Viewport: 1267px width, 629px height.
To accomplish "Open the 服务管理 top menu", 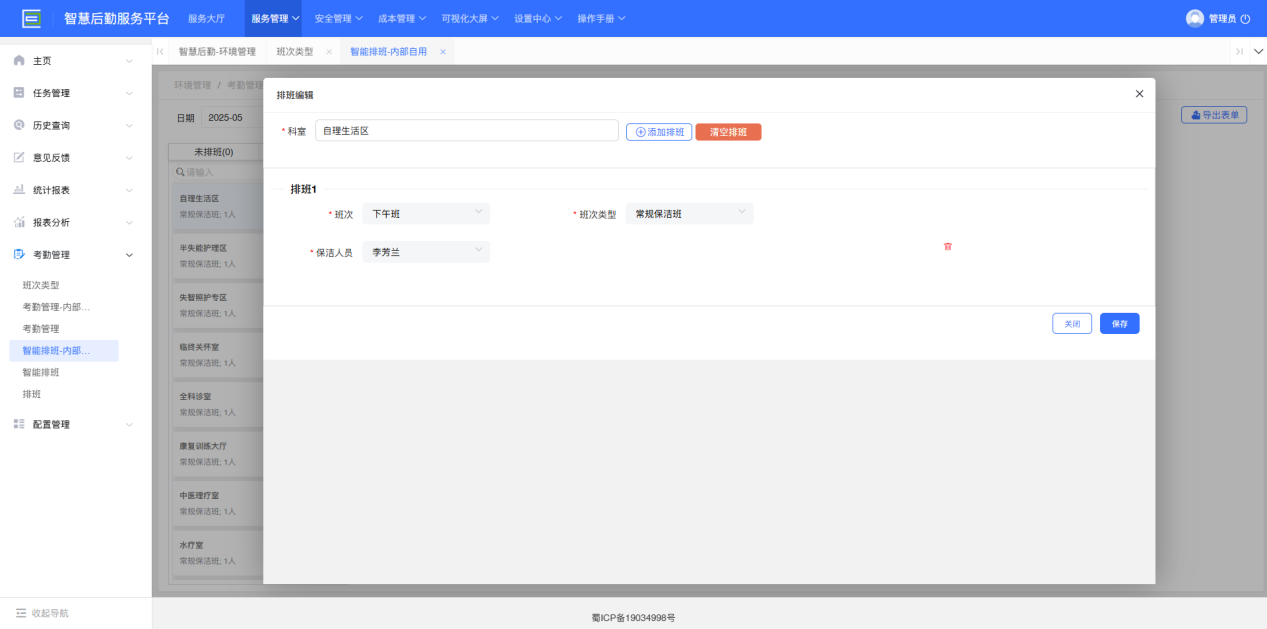I will 275,19.
